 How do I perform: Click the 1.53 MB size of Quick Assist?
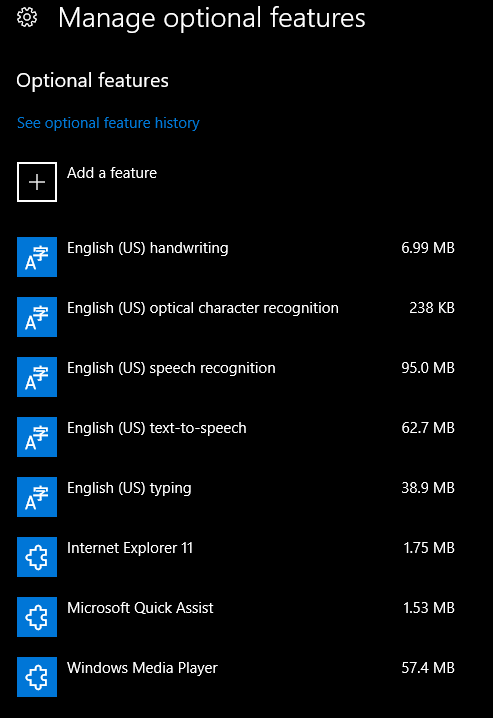point(429,608)
